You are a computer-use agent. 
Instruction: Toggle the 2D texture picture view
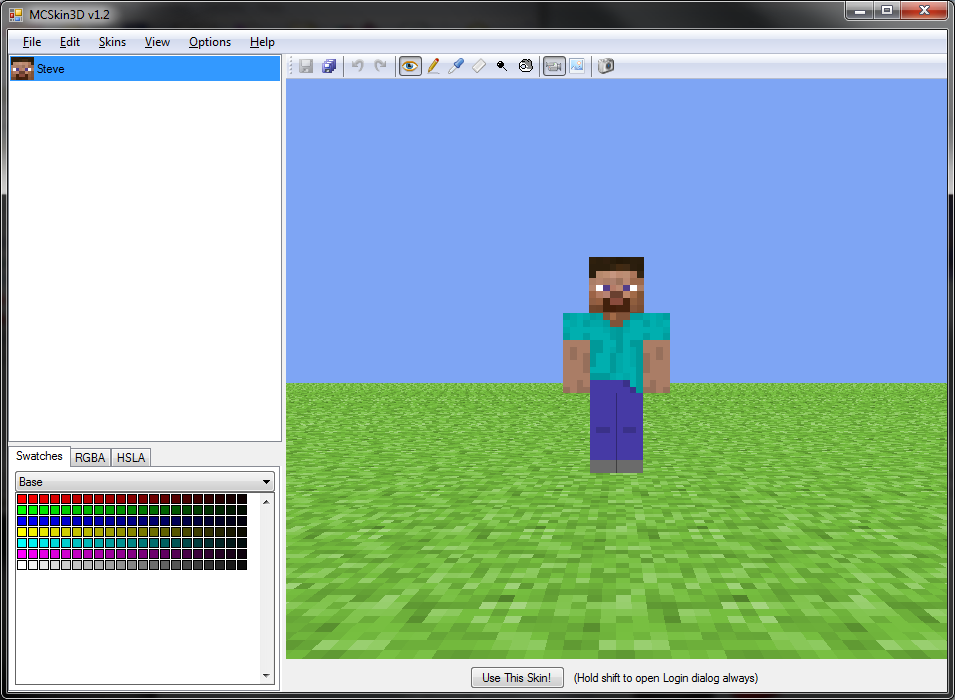tap(577, 66)
